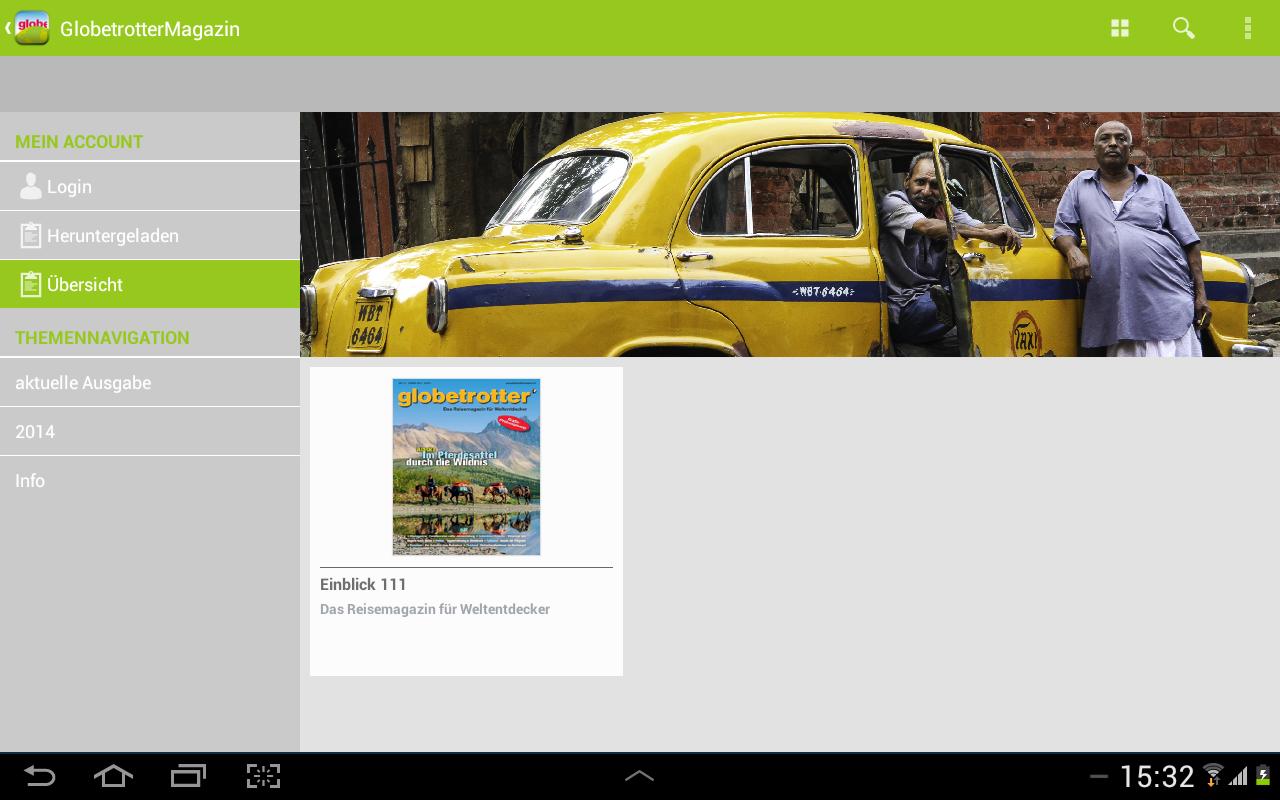The width and height of the screenshot is (1280, 800).
Task: Tap the Wi-Fi status indicator
Action: point(1213,776)
